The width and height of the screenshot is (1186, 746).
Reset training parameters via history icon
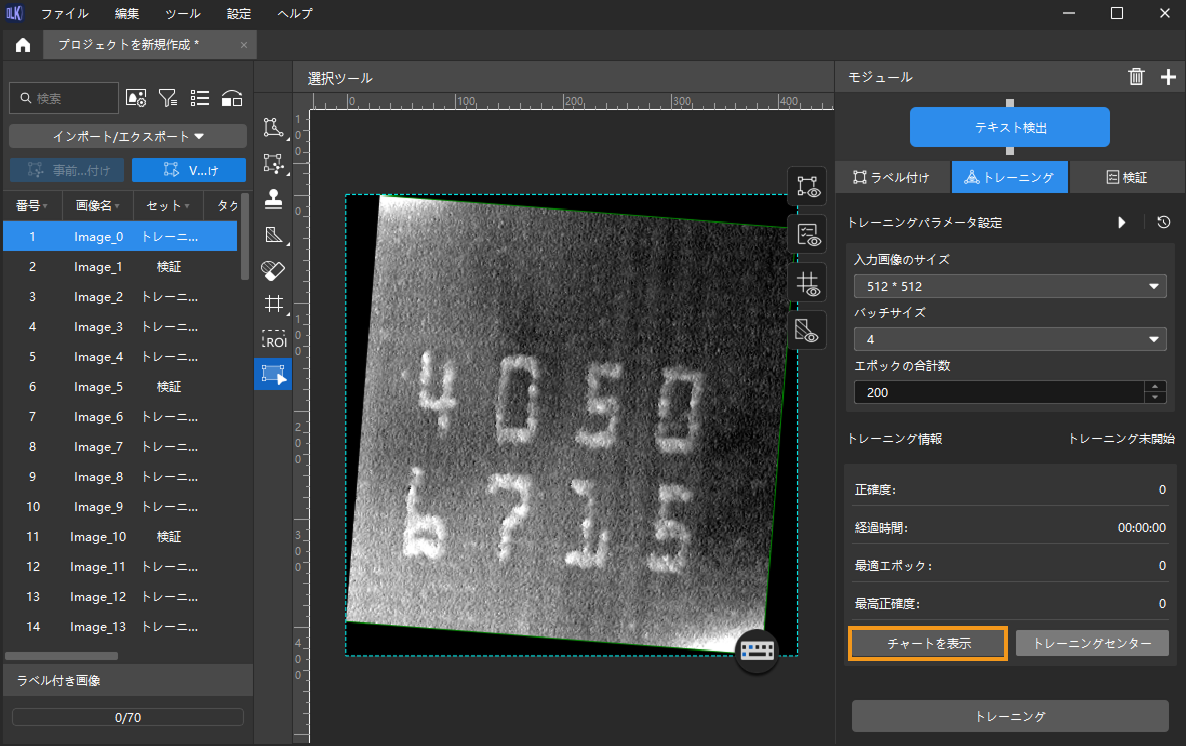pos(1163,222)
